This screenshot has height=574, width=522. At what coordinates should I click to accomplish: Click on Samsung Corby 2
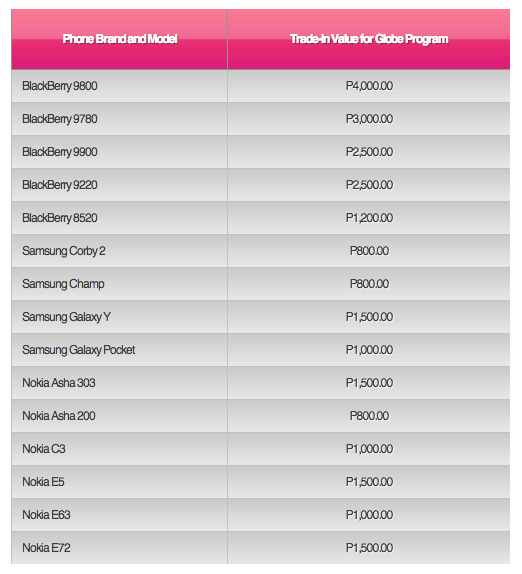[x=64, y=251]
